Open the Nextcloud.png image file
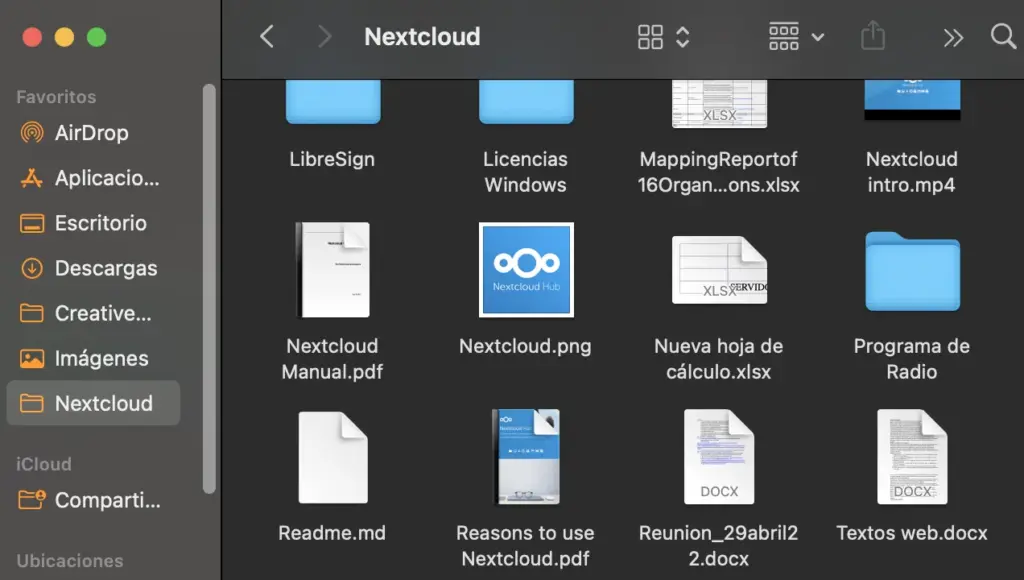1024x580 pixels. point(526,270)
